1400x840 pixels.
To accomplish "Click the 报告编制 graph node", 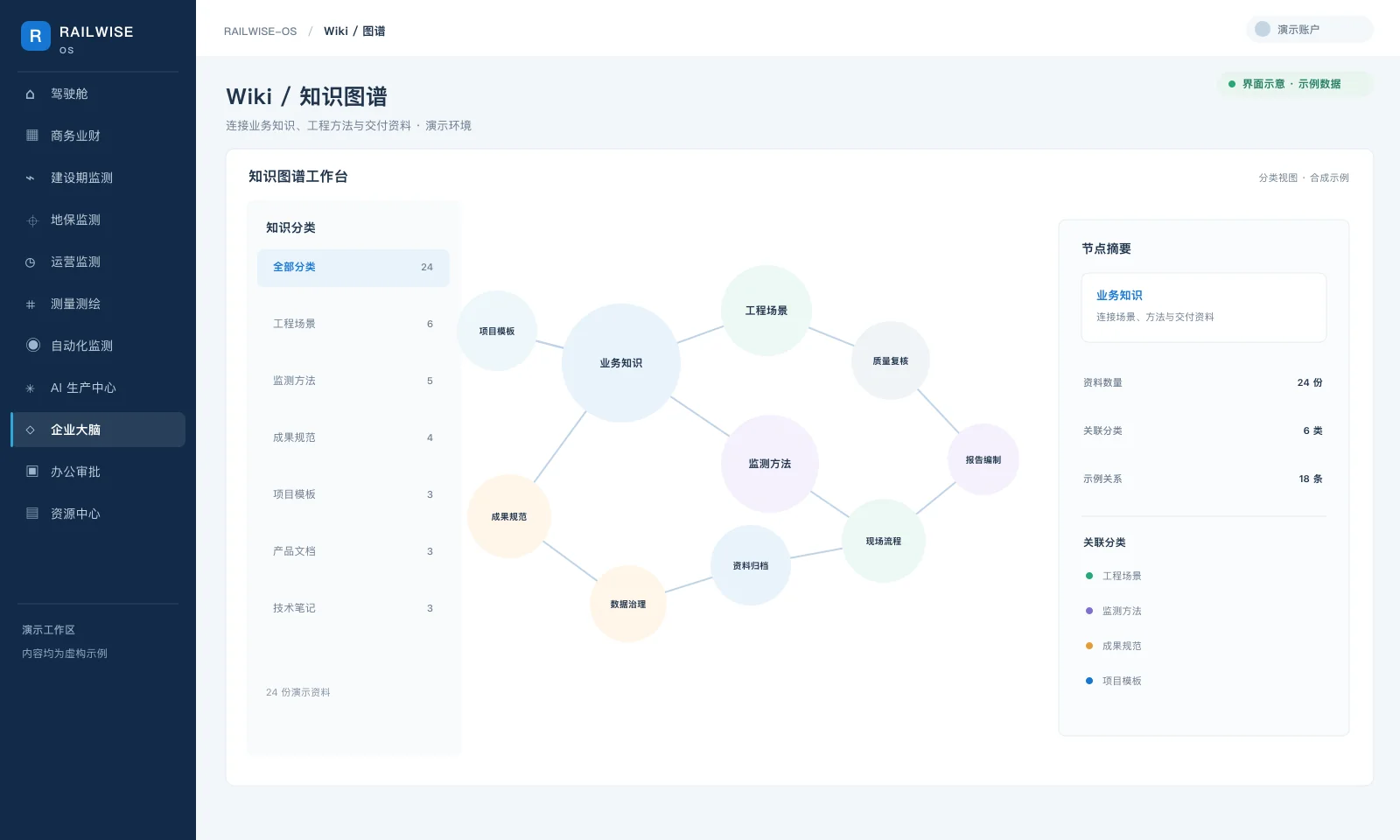I will point(983,459).
